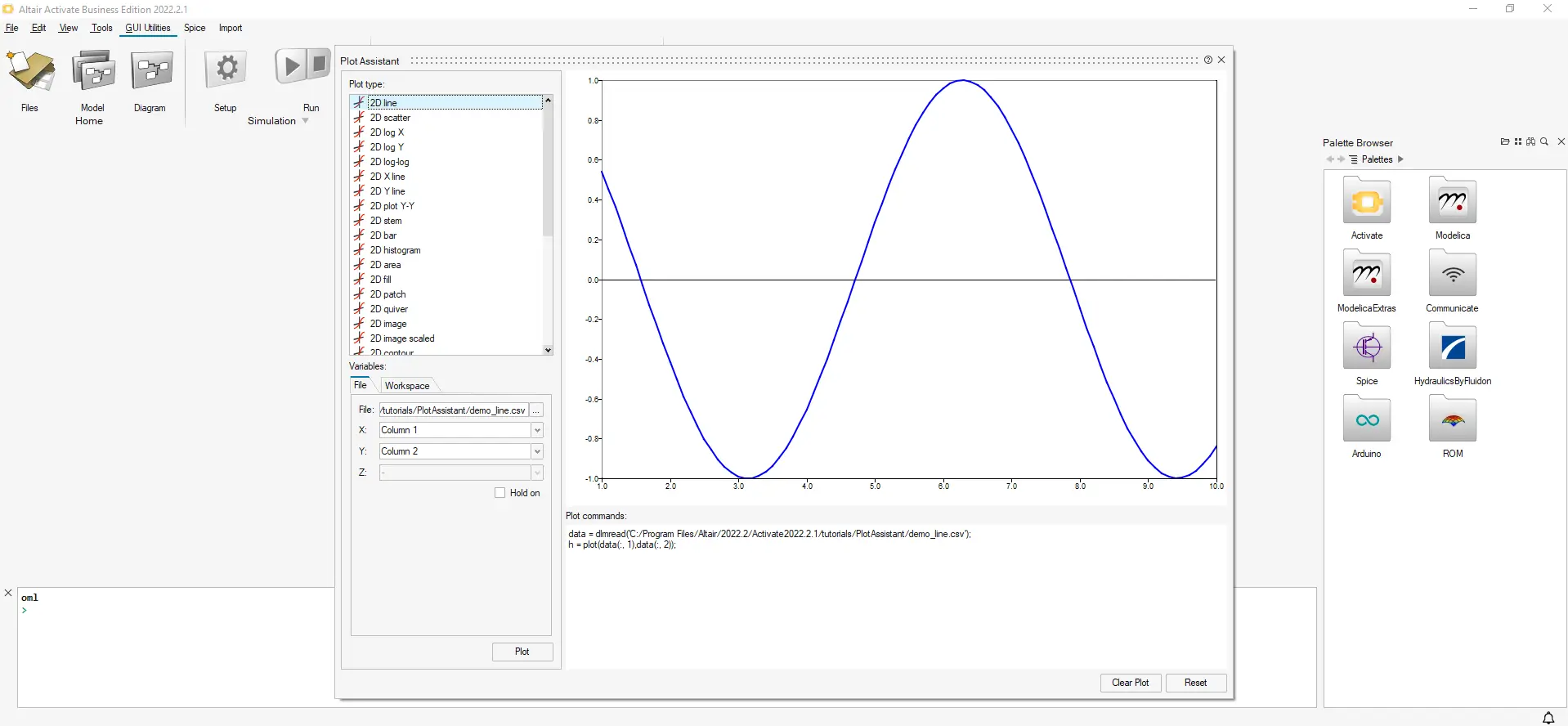The height and width of the screenshot is (726, 1568).
Task: Browse for file with the ellipsis button
Action: pyautogui.click(x=536, y=410)
